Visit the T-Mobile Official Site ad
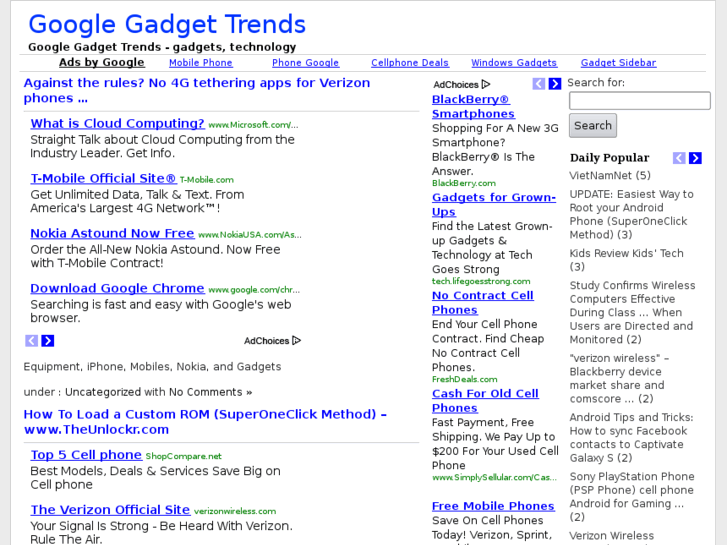This screenshot has height=545, width=727. click(103, 179)
